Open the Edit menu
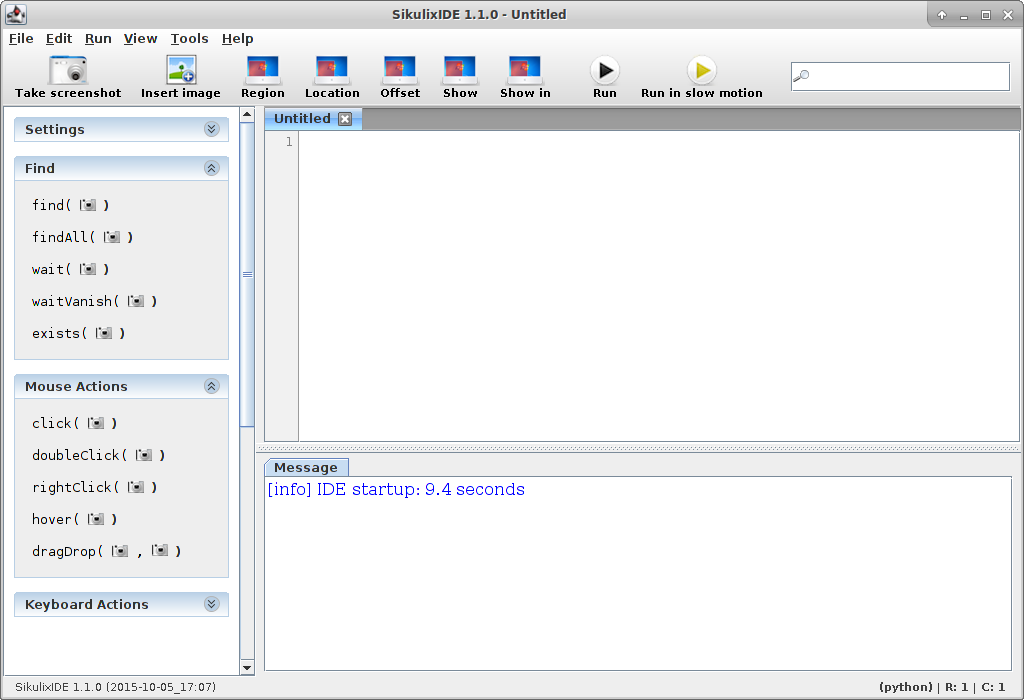Screen dimensions: 1024x700 point(59,39)
